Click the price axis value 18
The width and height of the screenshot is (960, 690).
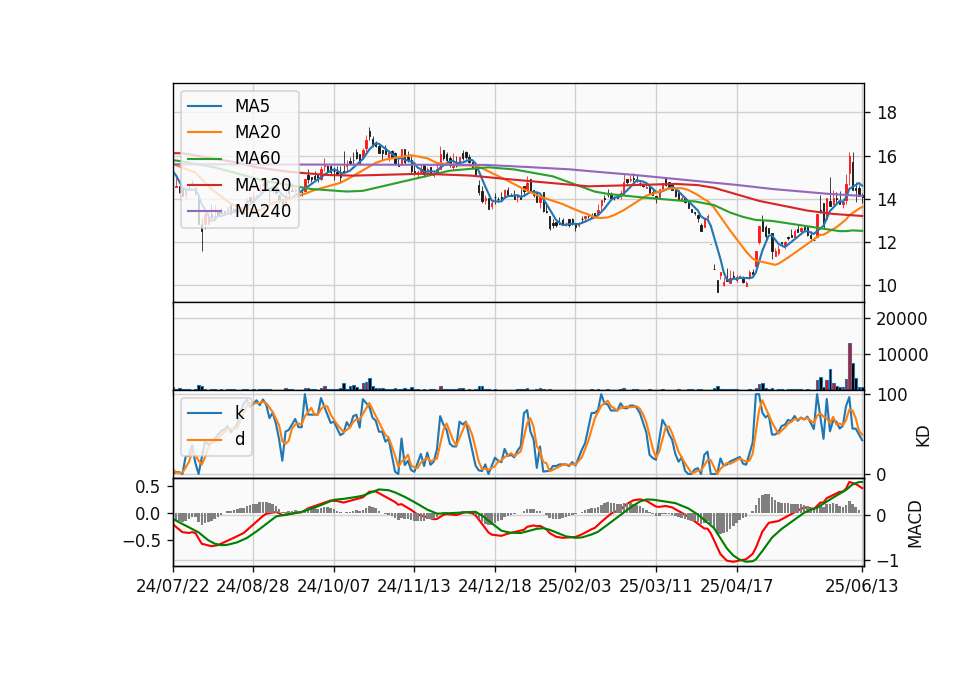(887, 113)
